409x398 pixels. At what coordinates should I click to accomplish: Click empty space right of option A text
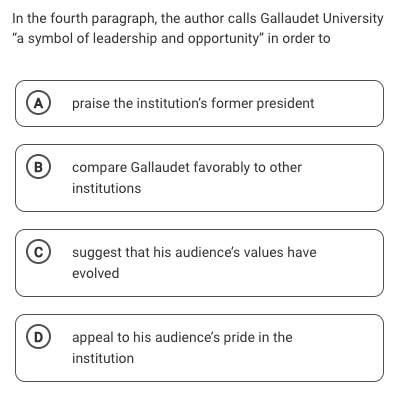pyautogui.click(x=347, y=103)
